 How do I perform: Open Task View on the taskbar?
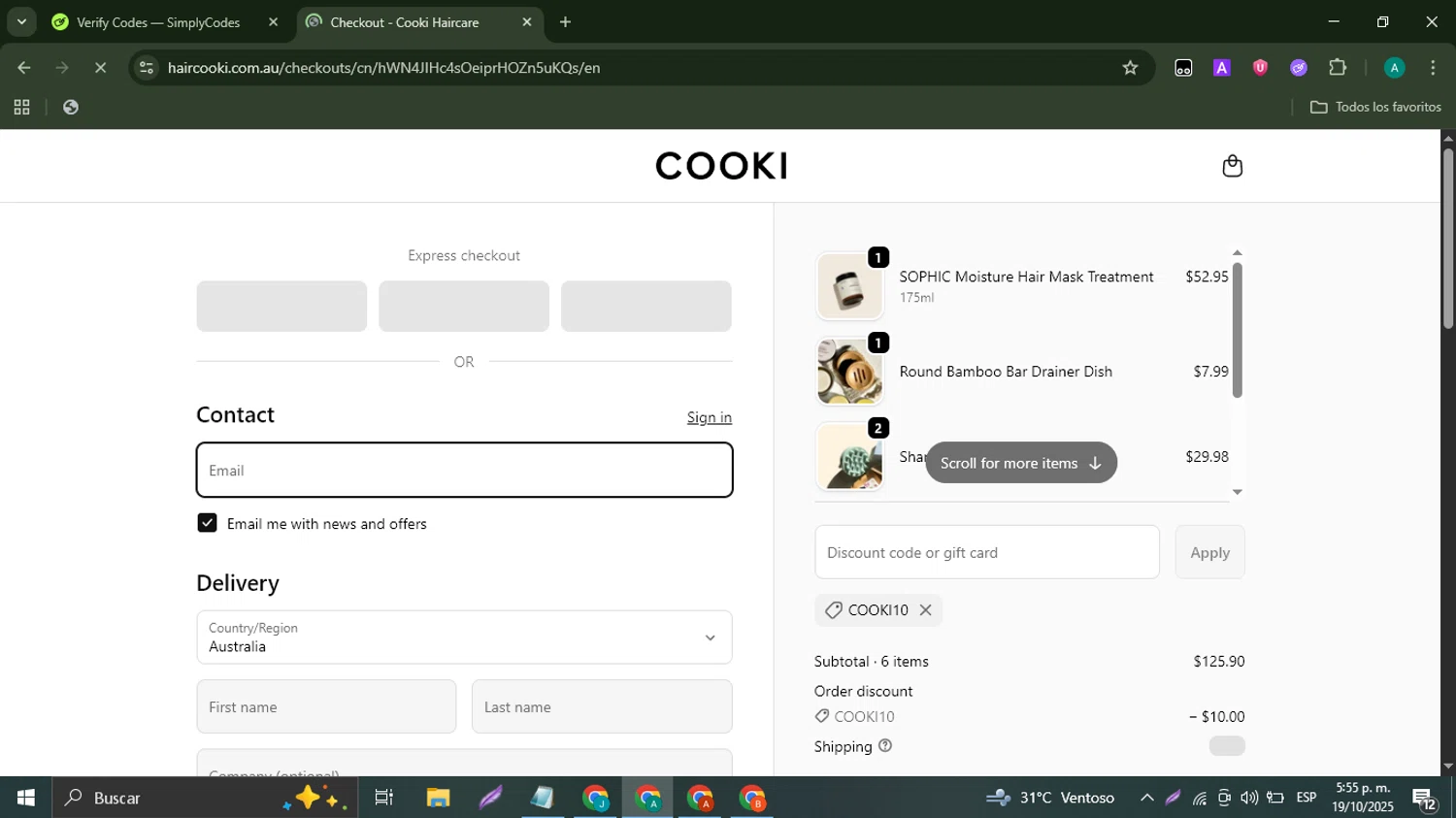(384, 798)
